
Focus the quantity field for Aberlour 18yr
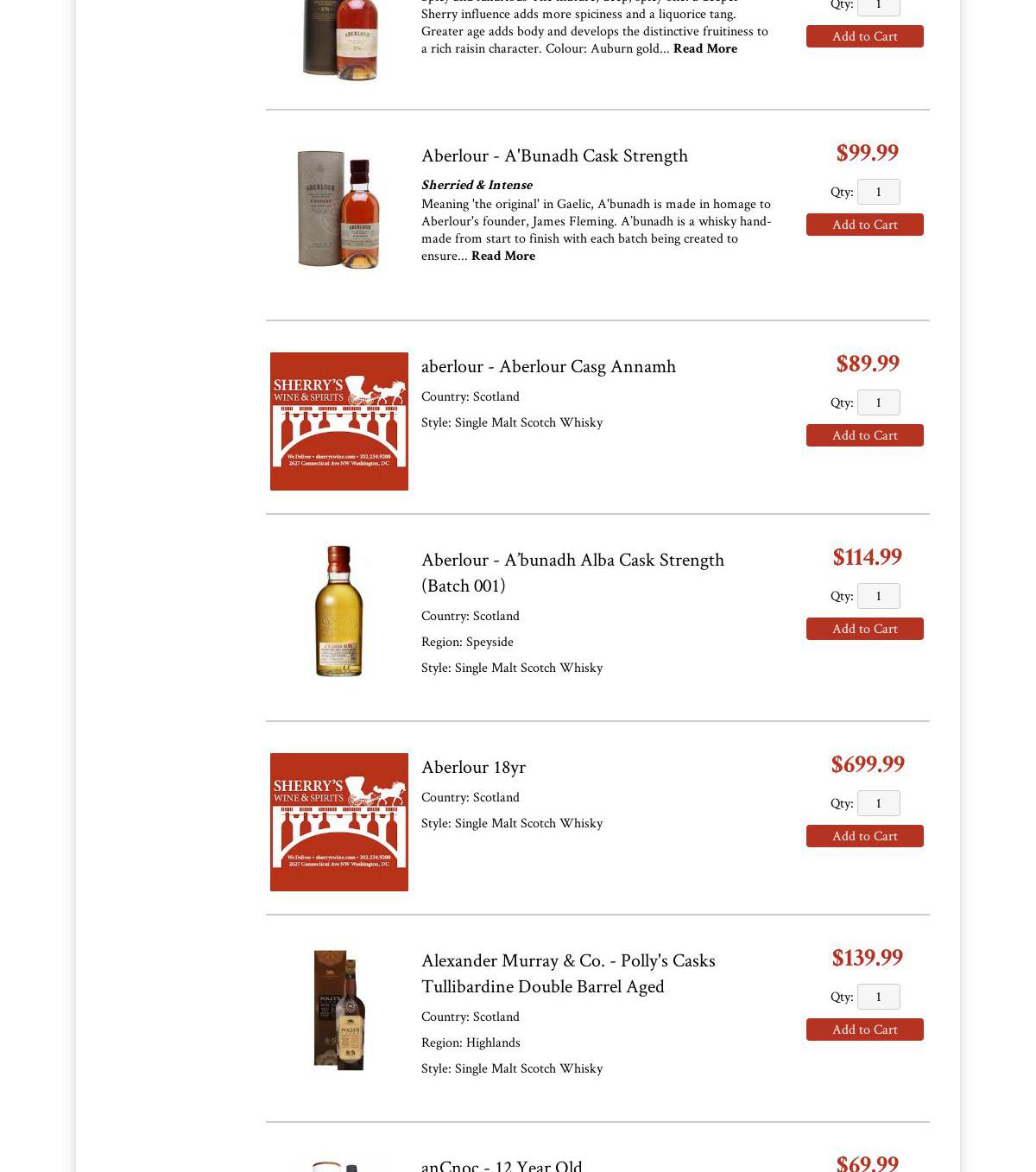pyautogui.click(x=879, y=803)
